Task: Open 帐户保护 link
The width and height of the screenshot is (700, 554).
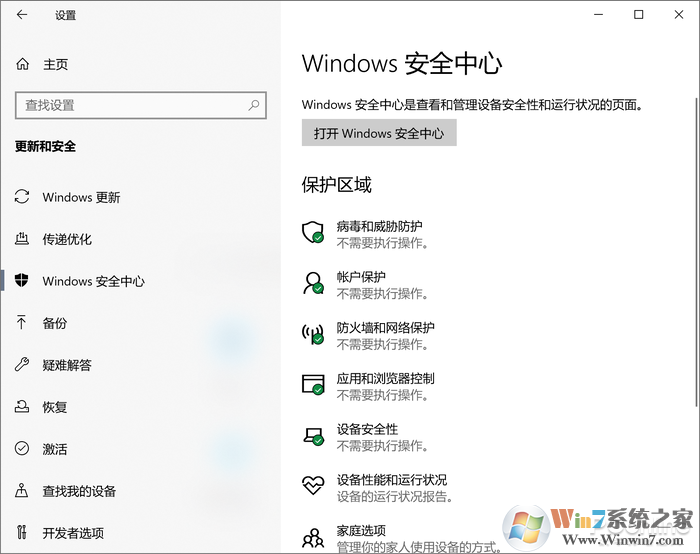Action: [x=361, y=277]
